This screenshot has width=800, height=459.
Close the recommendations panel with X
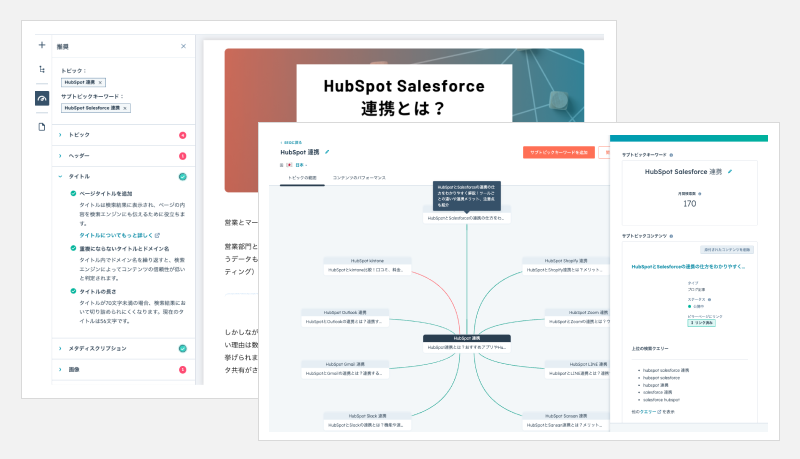click(x=183, y=46)
